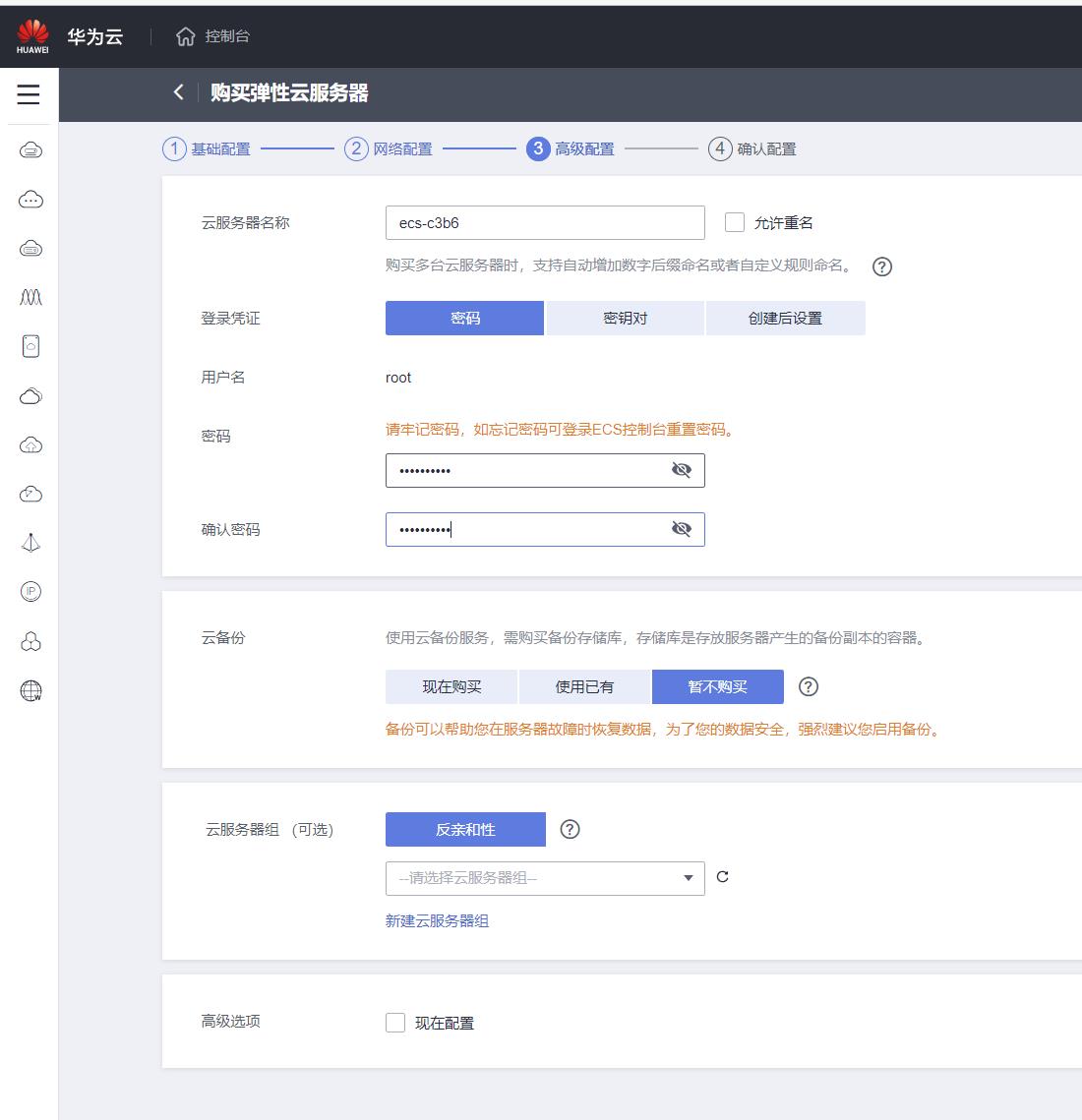
Task: Click the 购买弹性云服务器 page title
Action: coord(289,92)
